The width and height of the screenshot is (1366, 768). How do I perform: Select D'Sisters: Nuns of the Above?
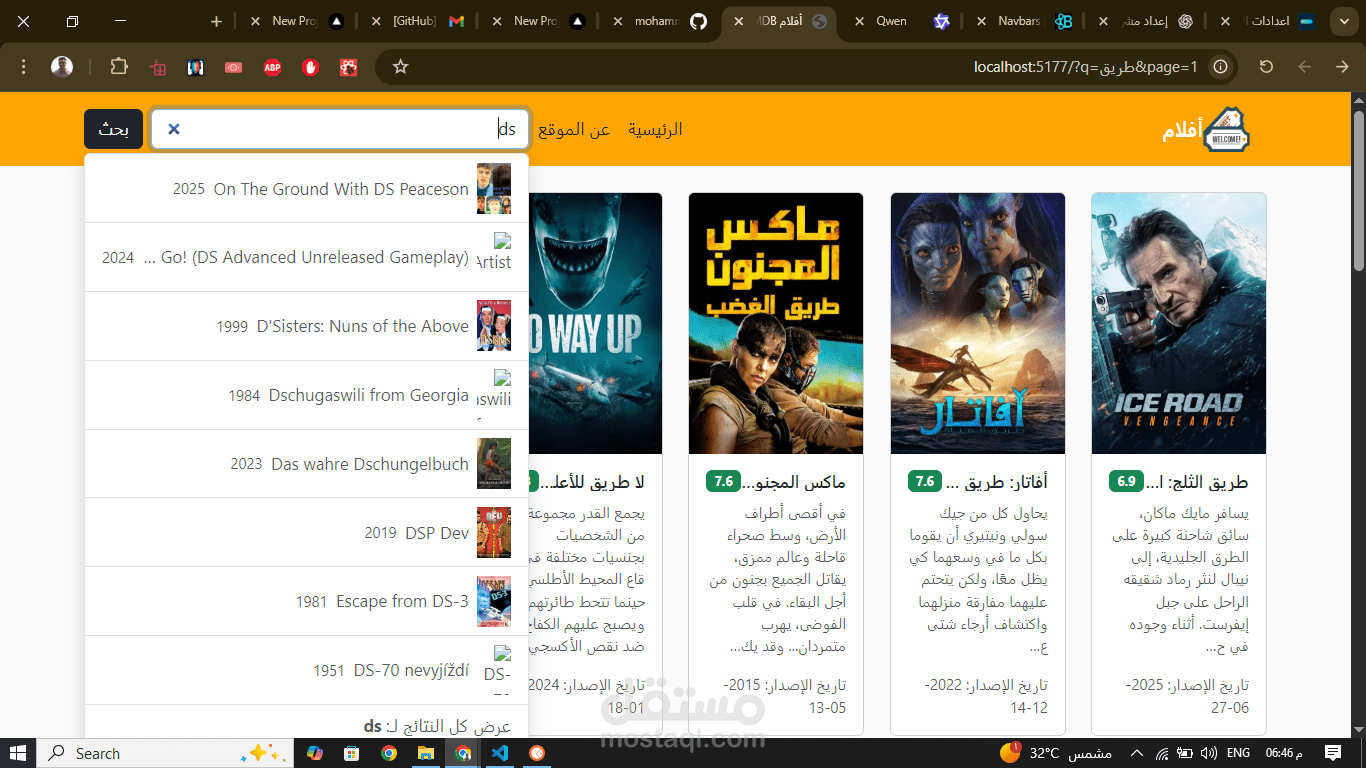click(x=307, y=326)
